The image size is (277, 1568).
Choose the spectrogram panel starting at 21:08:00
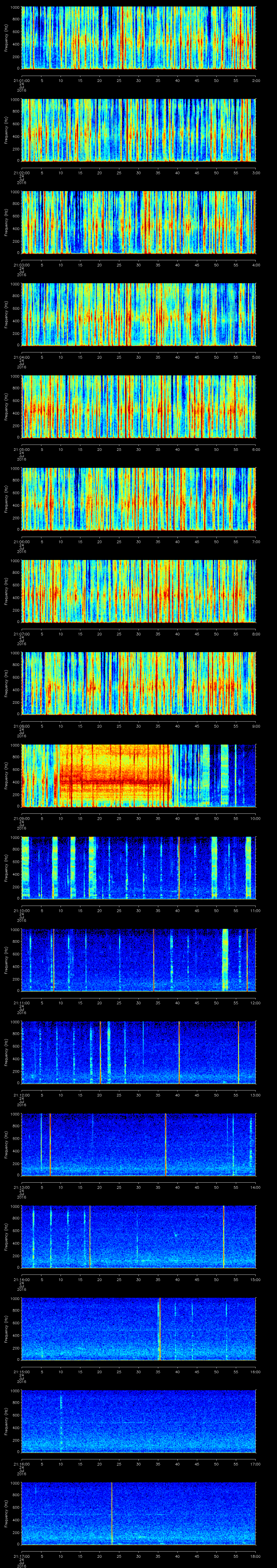coord(138,683)
